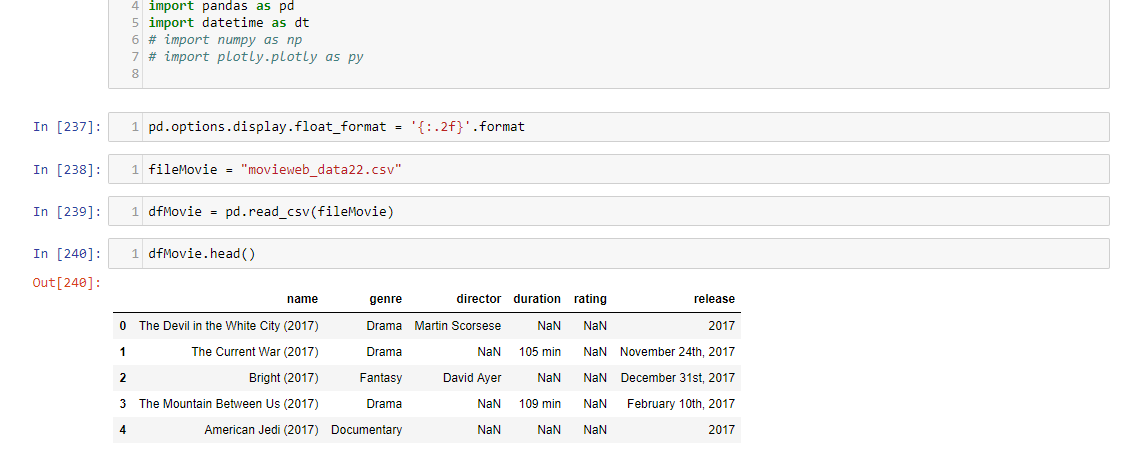Click the 'name' column header
The width and height of the screenshot is (1129, 453).
(302, 299)
